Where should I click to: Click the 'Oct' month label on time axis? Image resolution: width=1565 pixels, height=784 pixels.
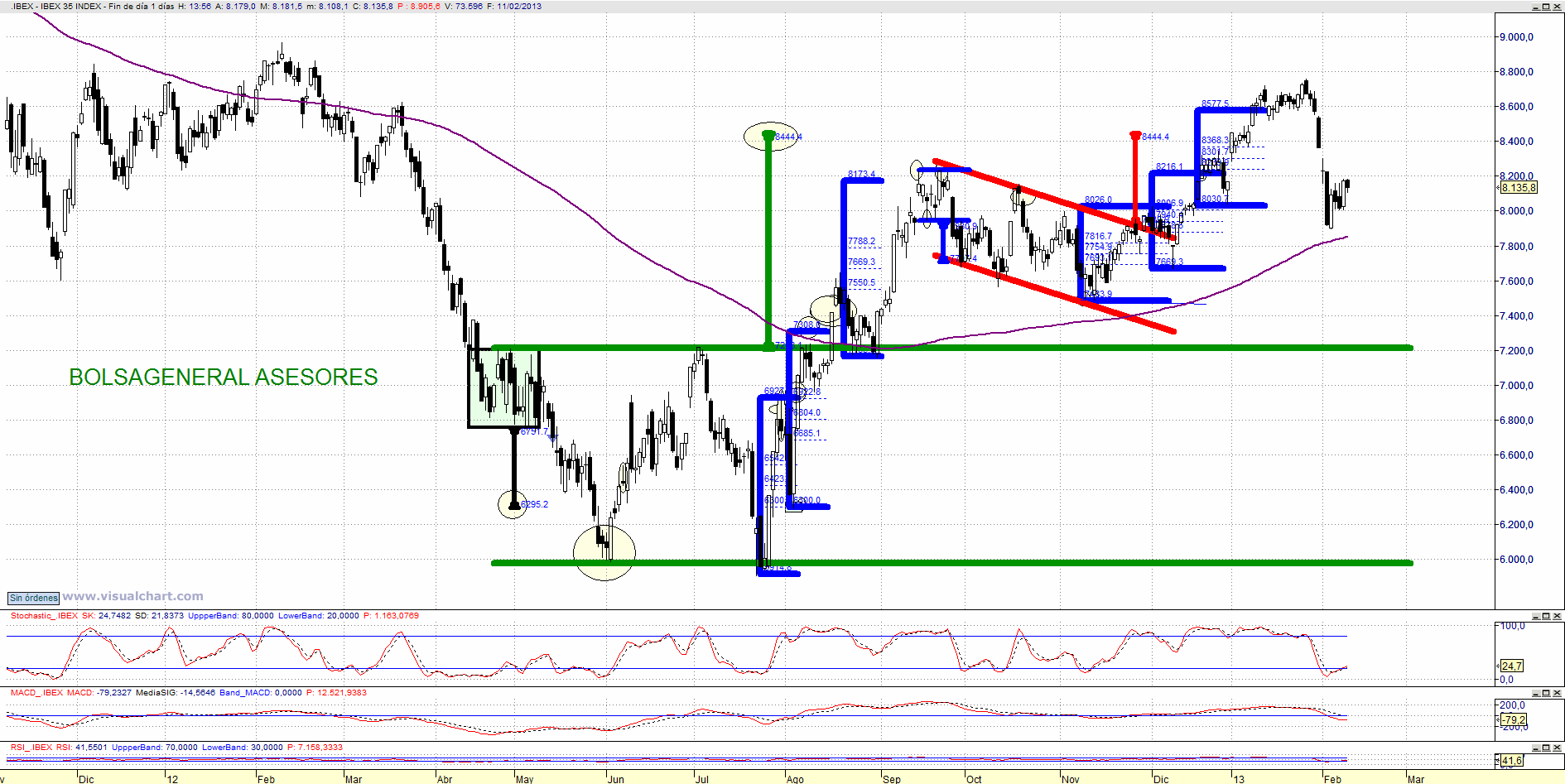tap(974, 779)
